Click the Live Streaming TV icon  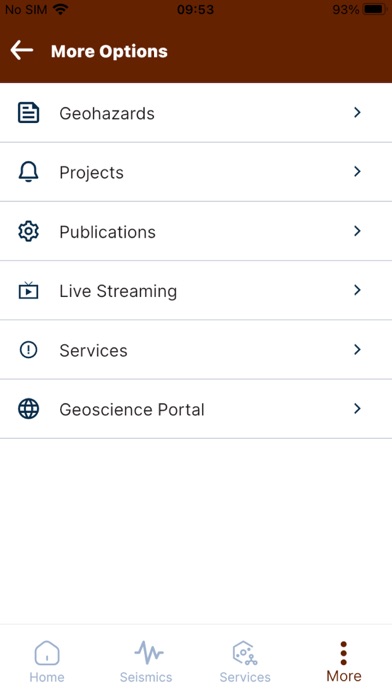(x=28, y=290)
